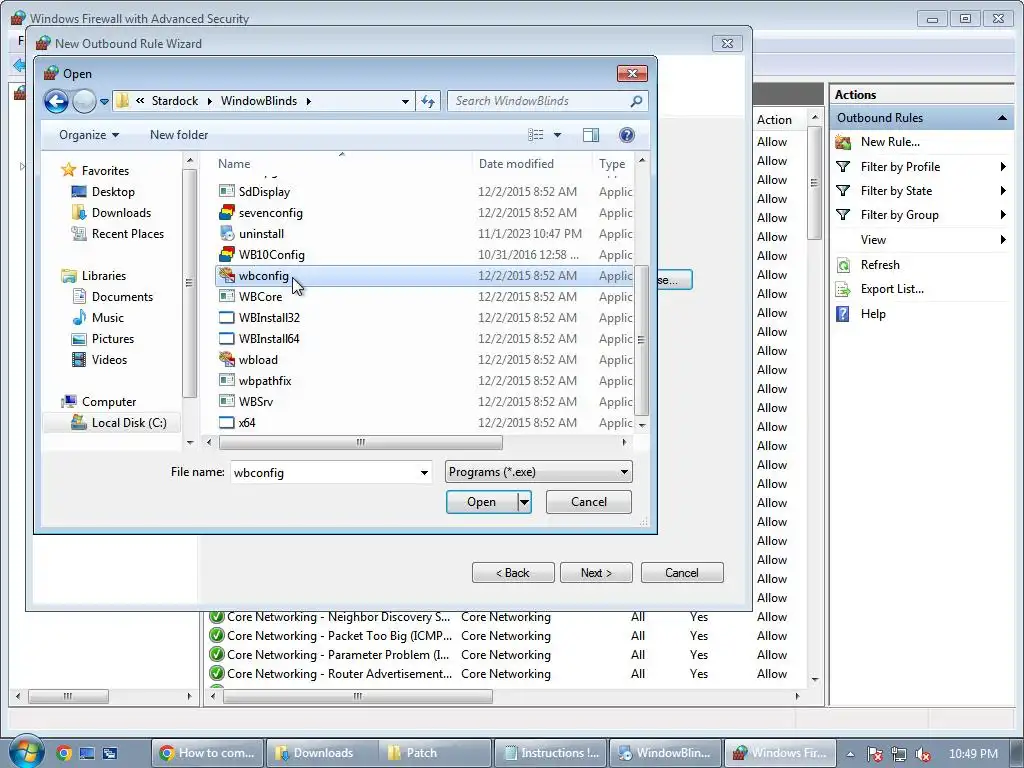Open the Programs (*.exe) file type dropdown
Image resolution: width=1024 pixels, height=768 pixels.
[538, 472]
